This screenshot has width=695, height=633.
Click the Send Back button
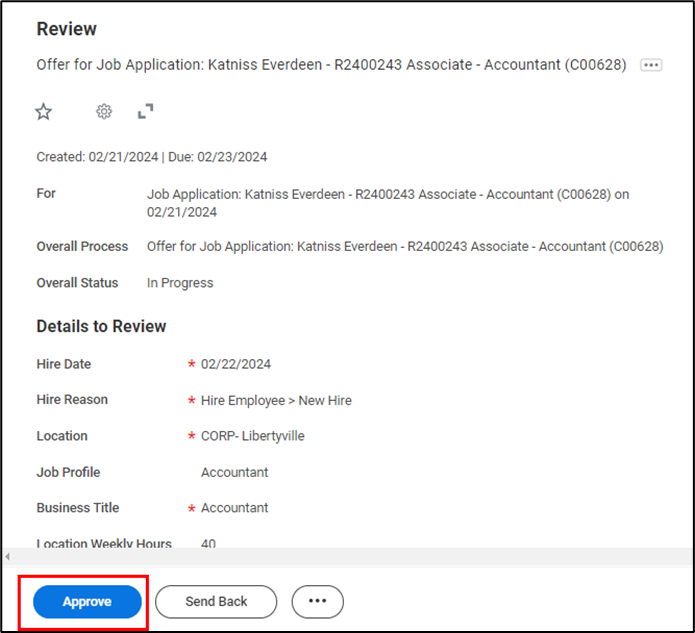tap(216, 601)
